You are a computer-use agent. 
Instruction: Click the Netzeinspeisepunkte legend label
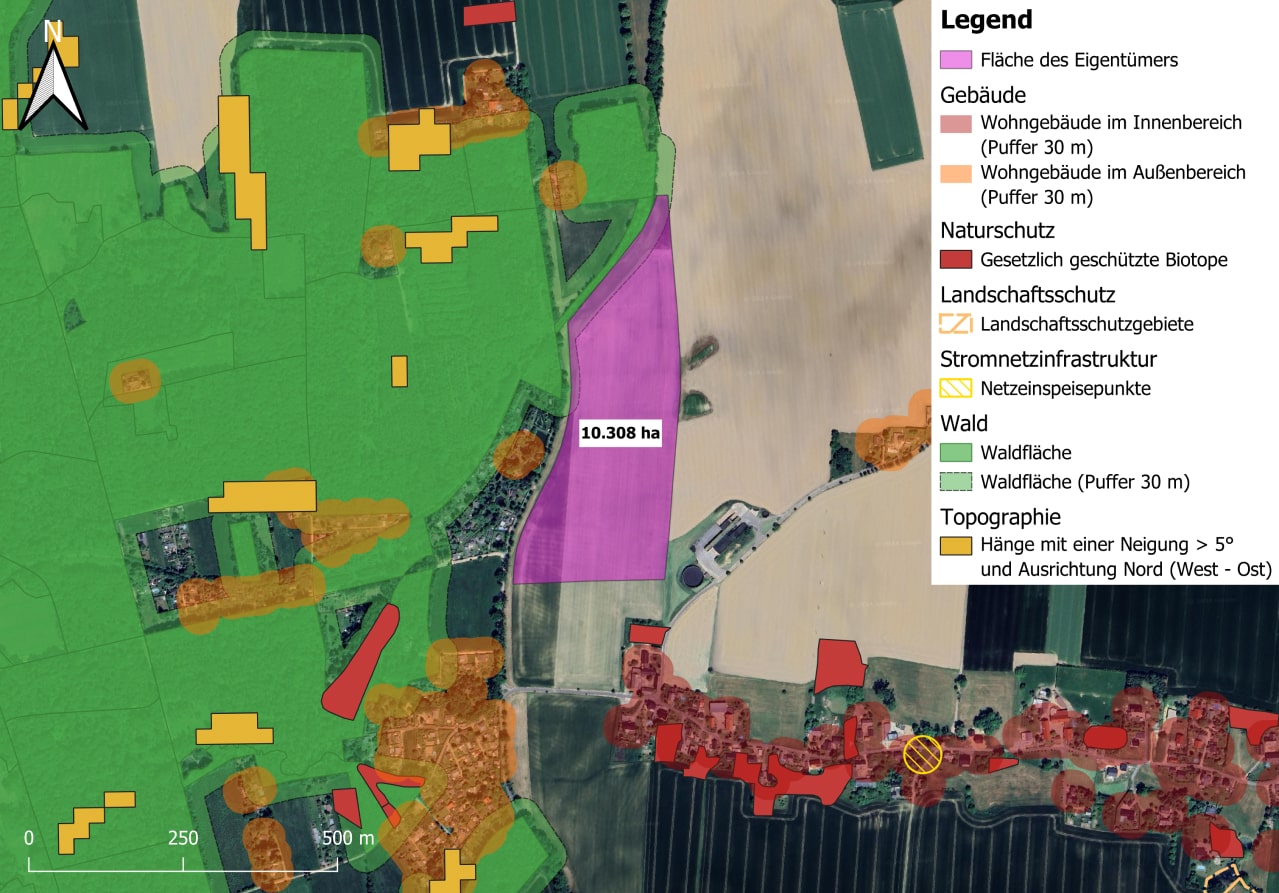click(1066, 389)
